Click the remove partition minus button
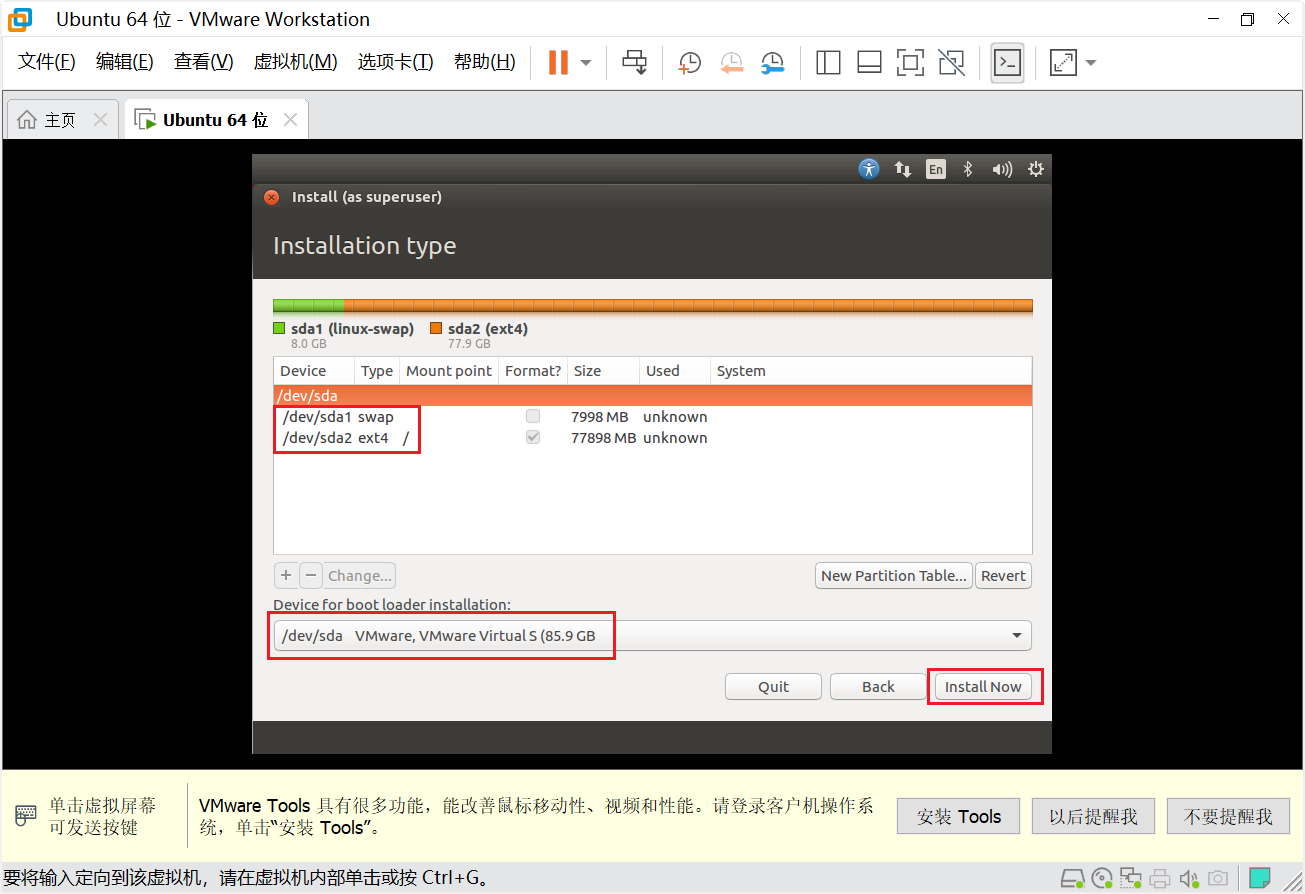The height and width of the screenshot is (894, 1305). tap(311, 575)
